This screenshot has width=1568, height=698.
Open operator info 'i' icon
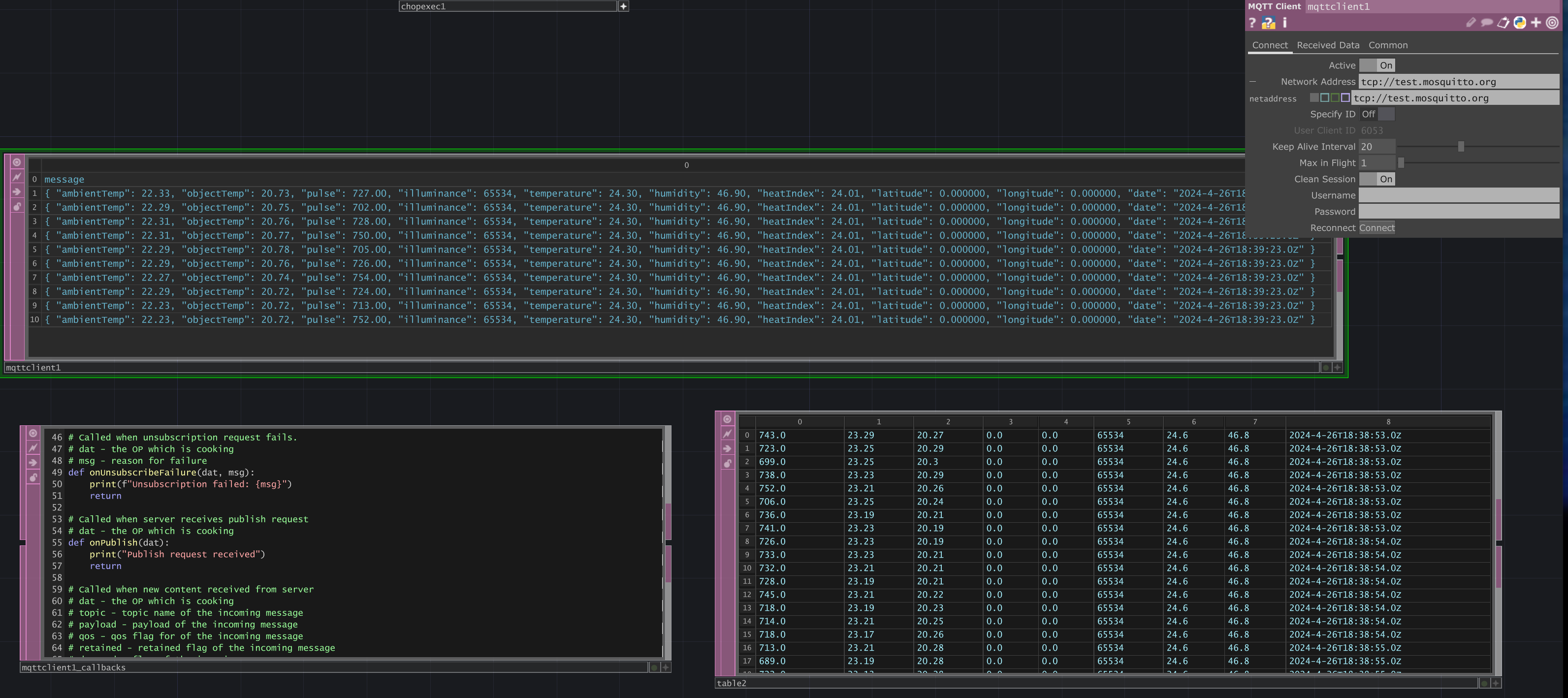pyautogui.click(x=1285, y=23)
